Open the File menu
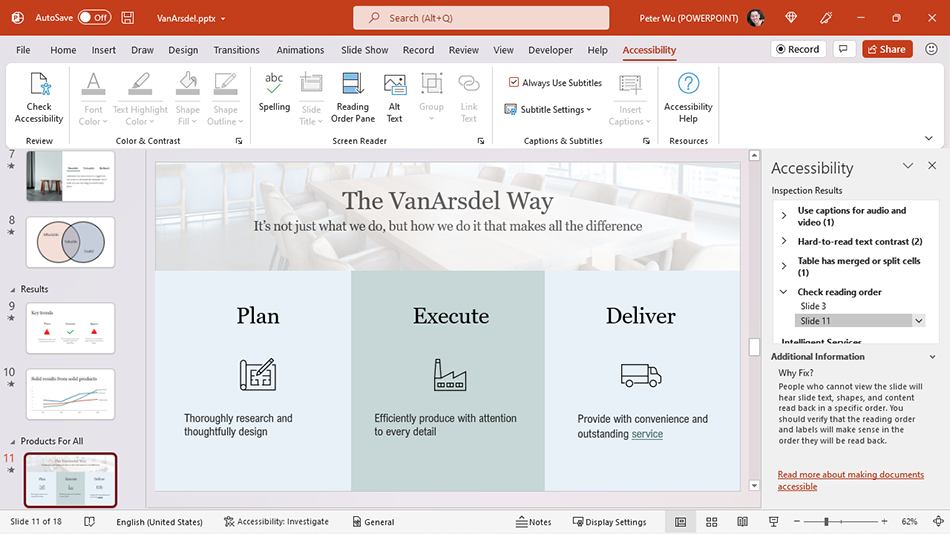The image size is (950, 534). (x=23, y=50)
